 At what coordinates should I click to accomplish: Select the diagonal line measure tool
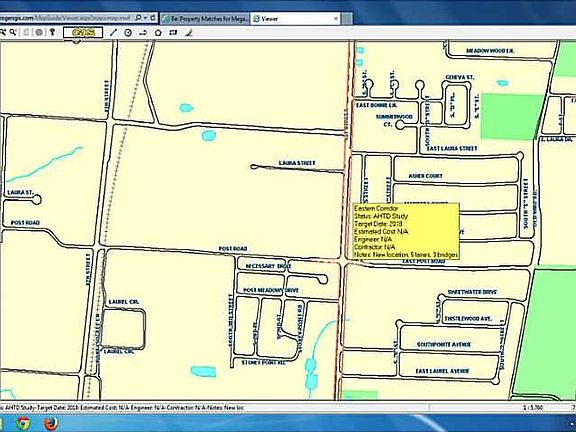tap(113, 32)
